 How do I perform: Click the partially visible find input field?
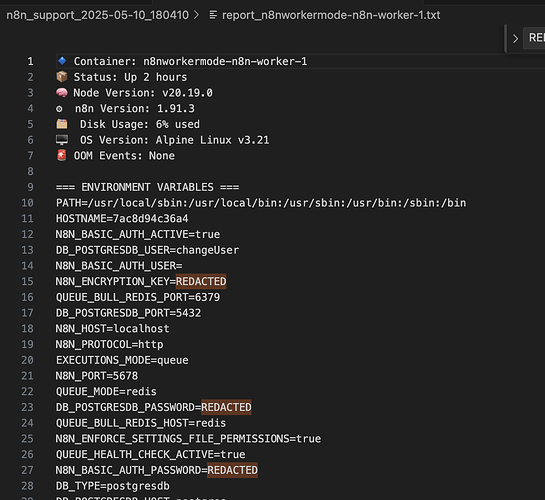tap(534, 38)
